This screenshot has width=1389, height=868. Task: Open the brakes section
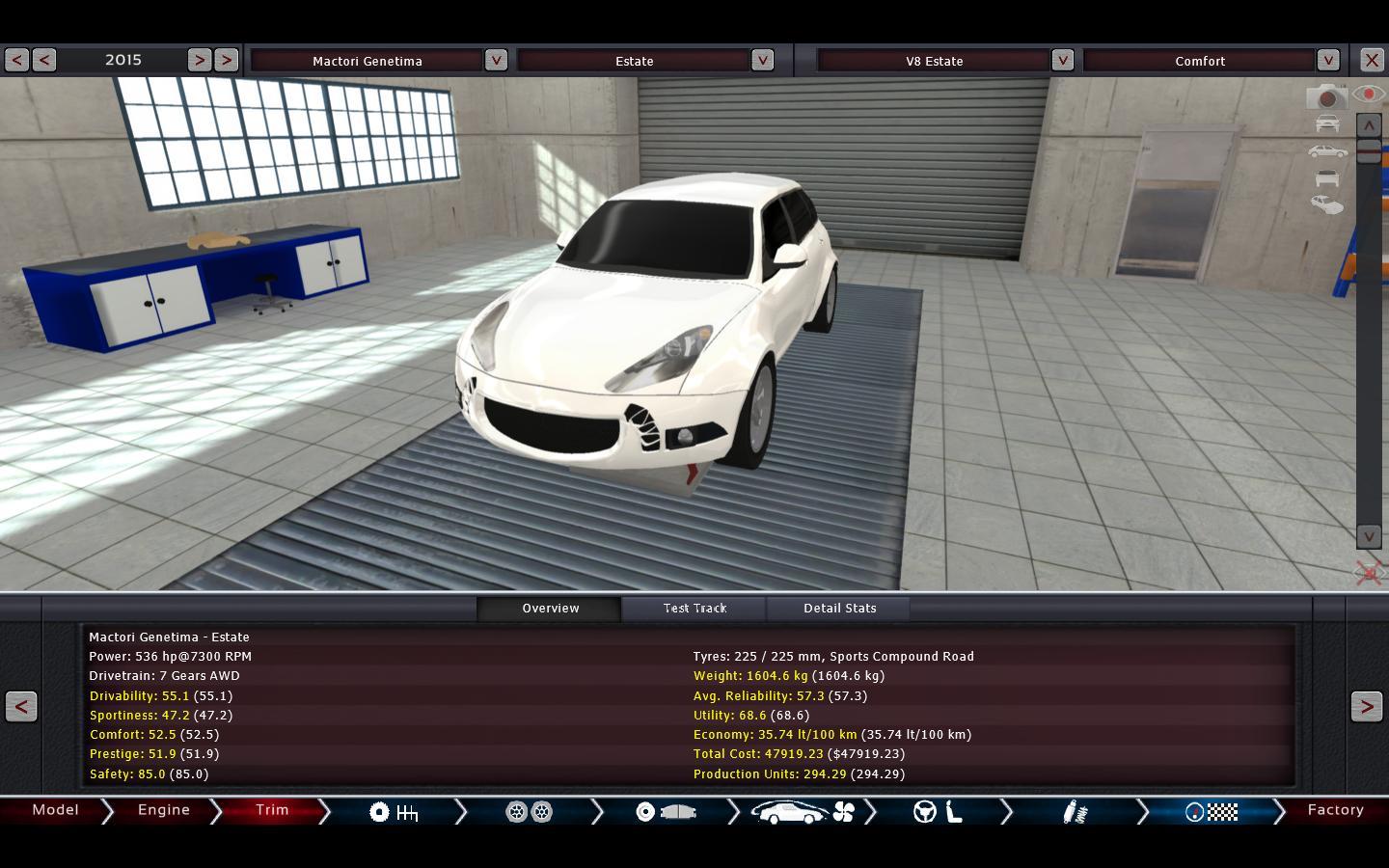[x=666, y=812]
